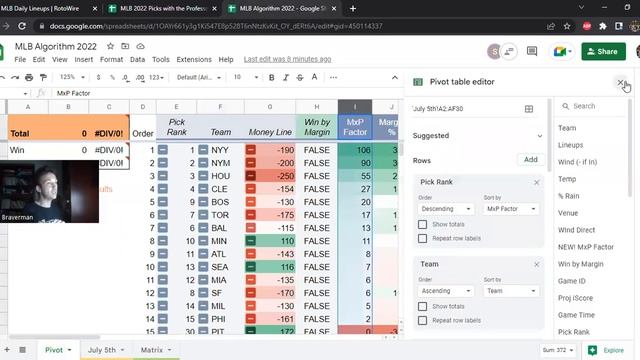The image size is (640, 360).
Task: Add a new Rows field
Action: click(531, 160)
